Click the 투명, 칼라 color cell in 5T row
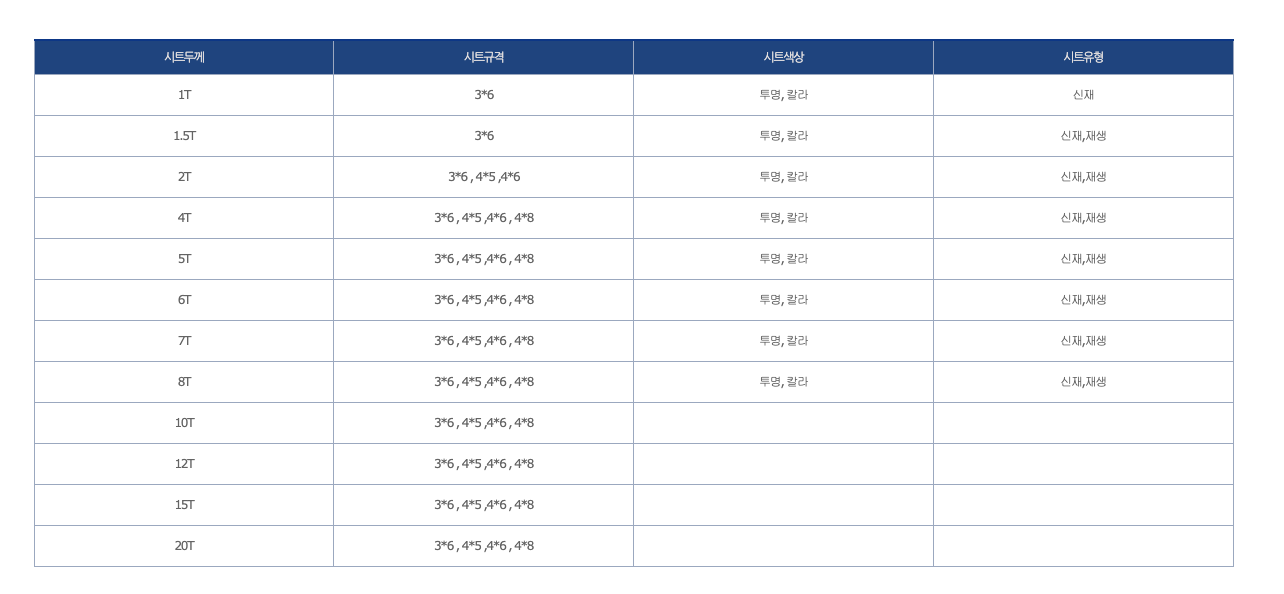This screenshot has width=1284, height=594. [x=783, y=259]
